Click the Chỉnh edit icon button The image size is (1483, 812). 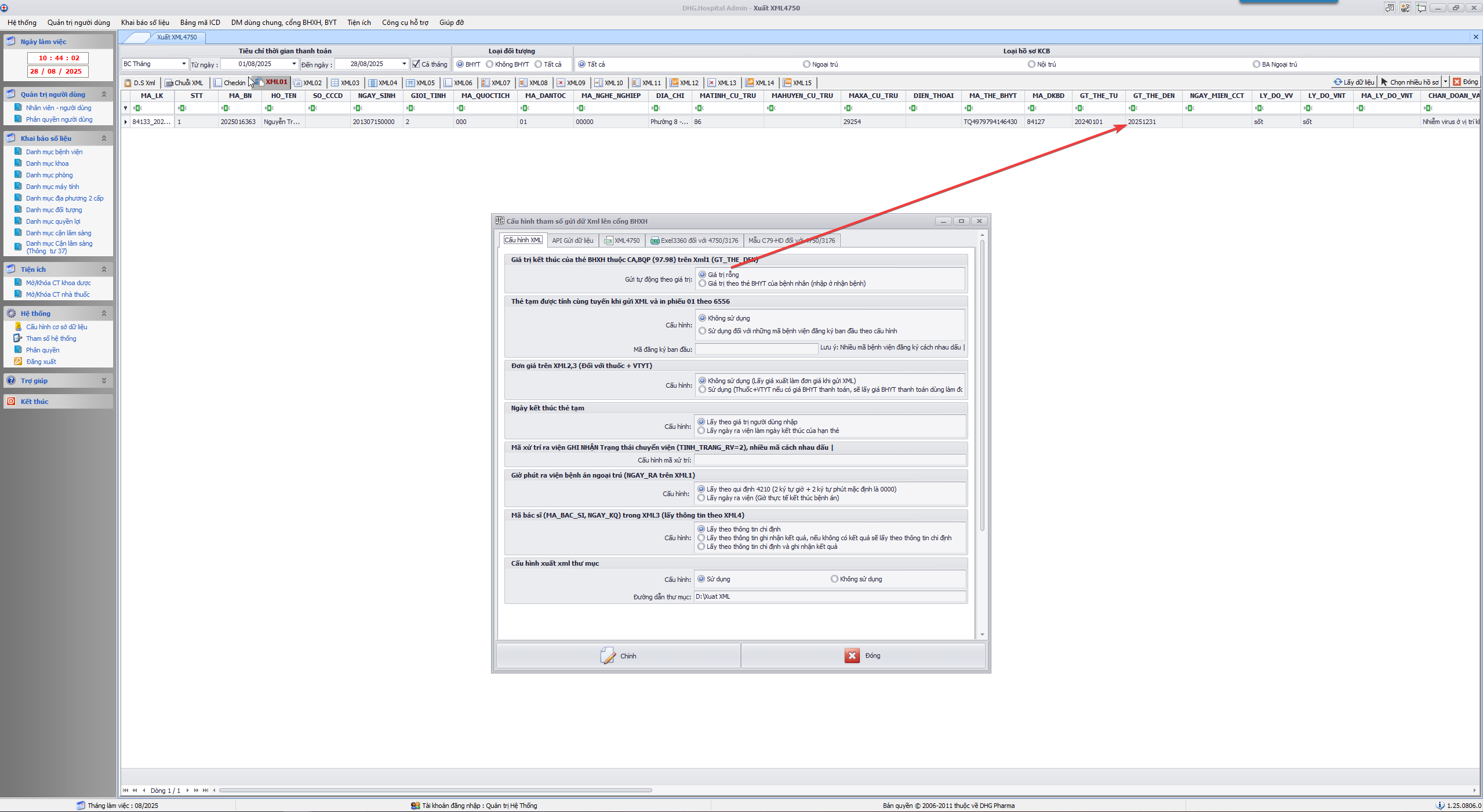point(608,656)
